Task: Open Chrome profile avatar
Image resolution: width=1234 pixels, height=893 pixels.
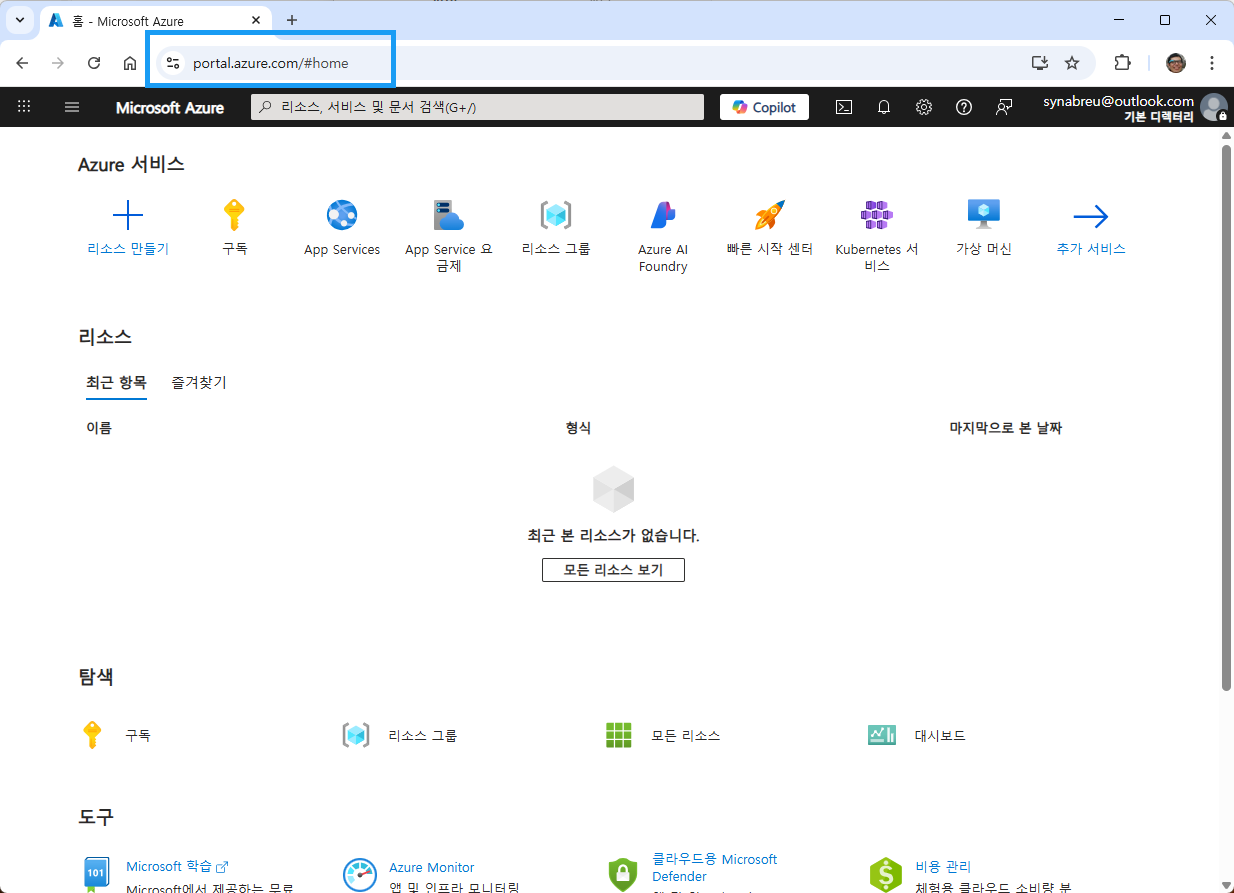Action: 1176,63
